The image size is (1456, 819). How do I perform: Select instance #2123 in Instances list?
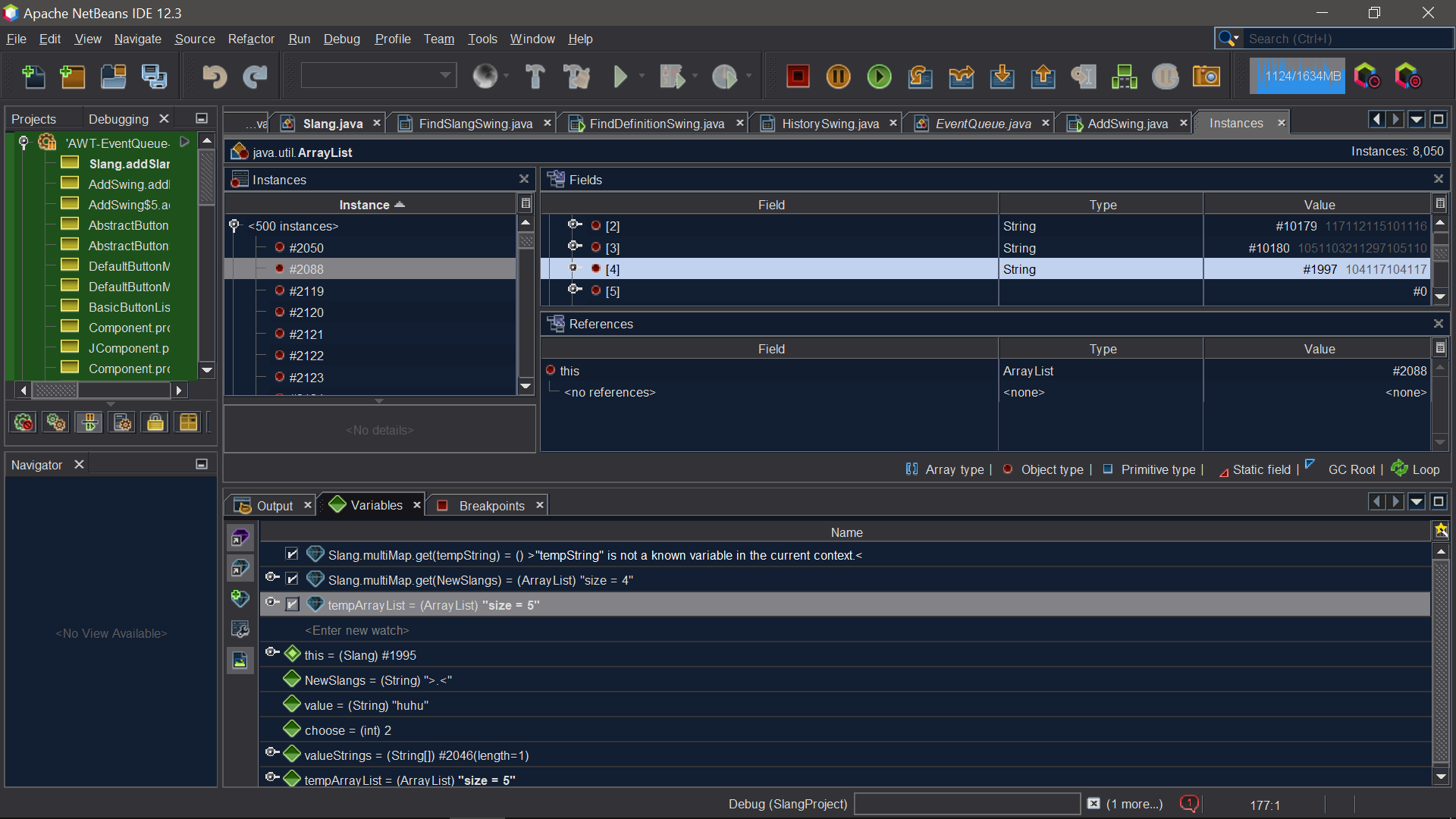click(306, 378)
